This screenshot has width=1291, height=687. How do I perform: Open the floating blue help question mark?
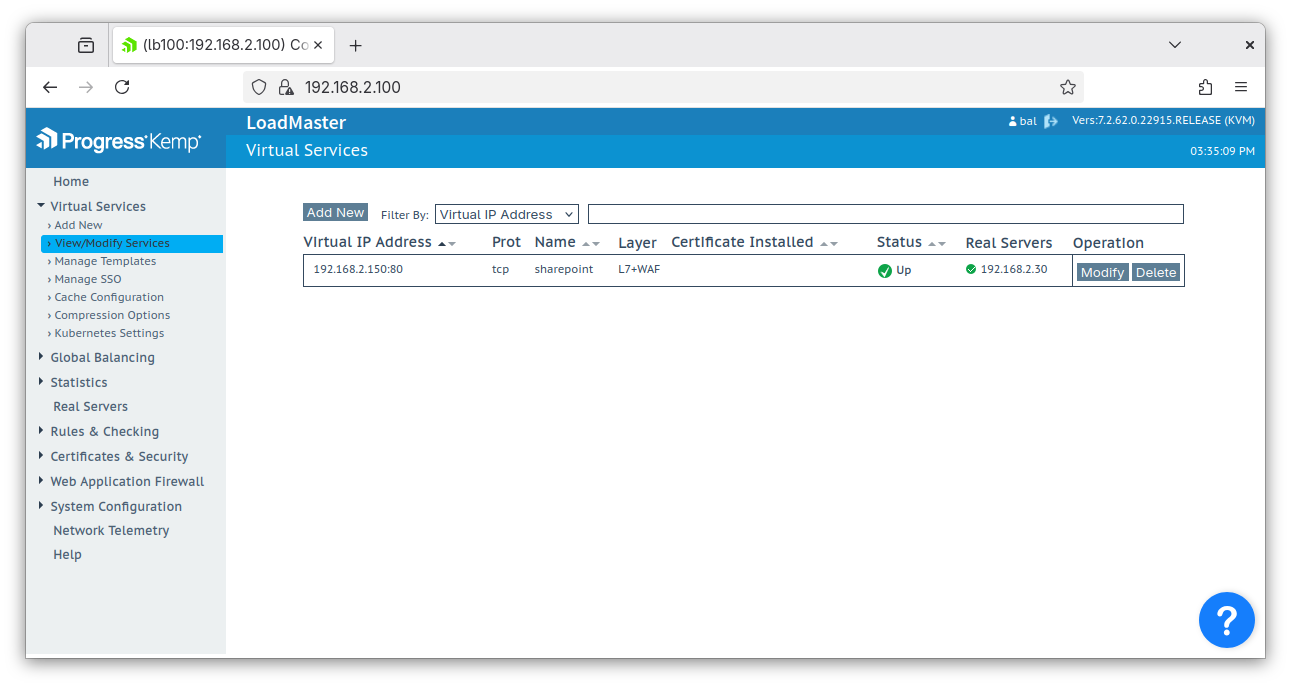click(1226, 620)
